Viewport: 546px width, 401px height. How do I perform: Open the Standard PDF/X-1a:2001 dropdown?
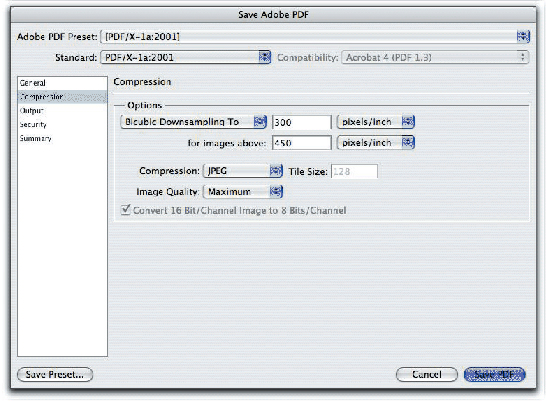[186, 57]
